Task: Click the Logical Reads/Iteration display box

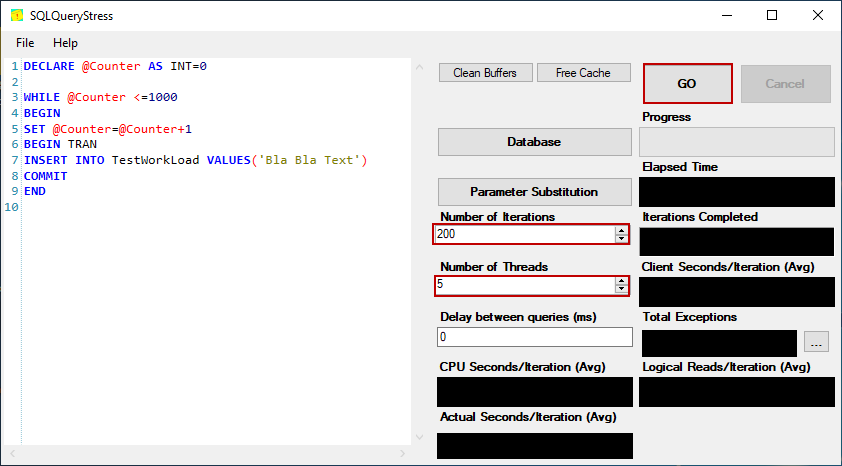Action: click(x=737, y=391)
